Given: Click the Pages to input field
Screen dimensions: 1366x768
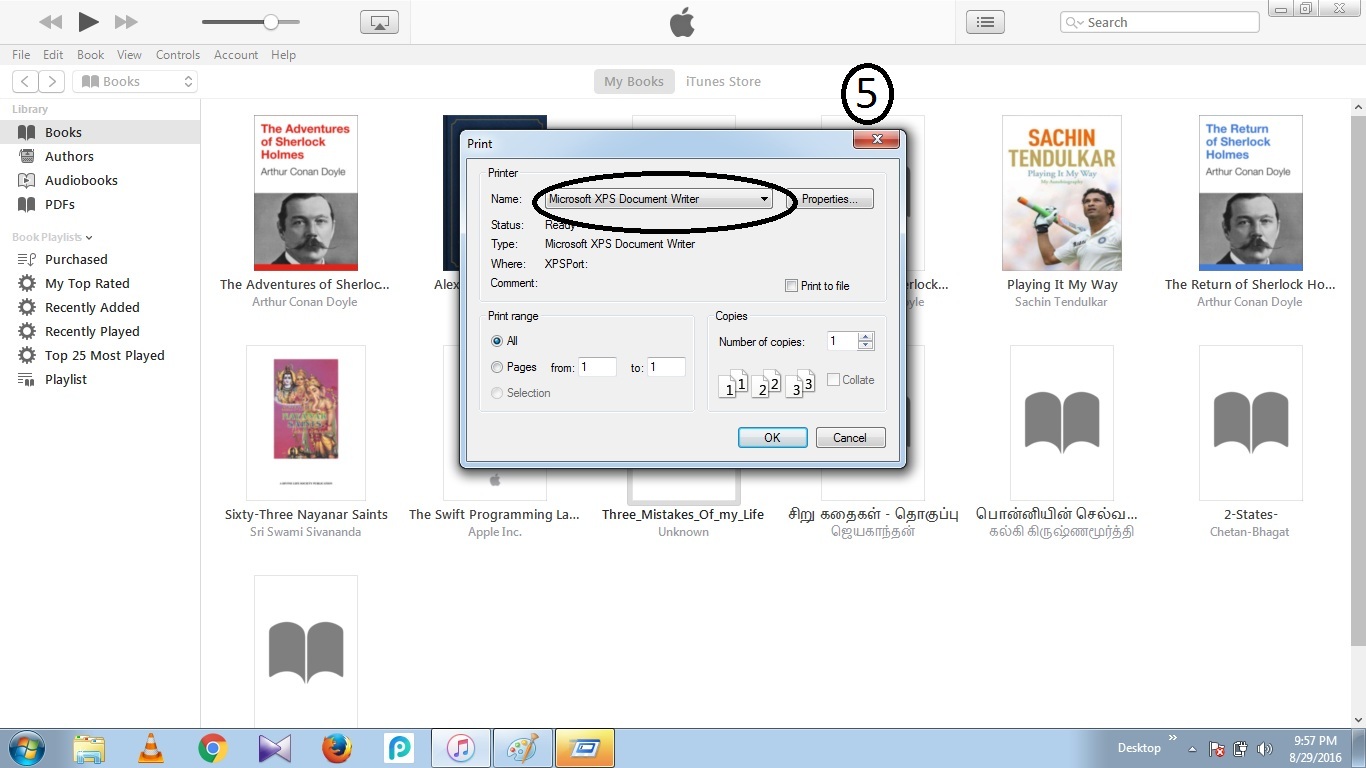Looking at the screenshot, I should (x=666, y=367).
